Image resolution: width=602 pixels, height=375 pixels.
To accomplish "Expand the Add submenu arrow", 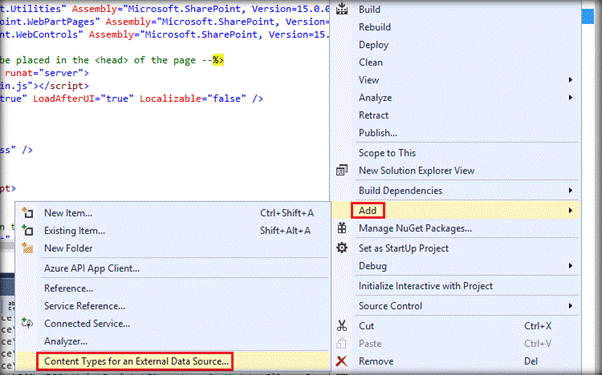I will (571, 210).
